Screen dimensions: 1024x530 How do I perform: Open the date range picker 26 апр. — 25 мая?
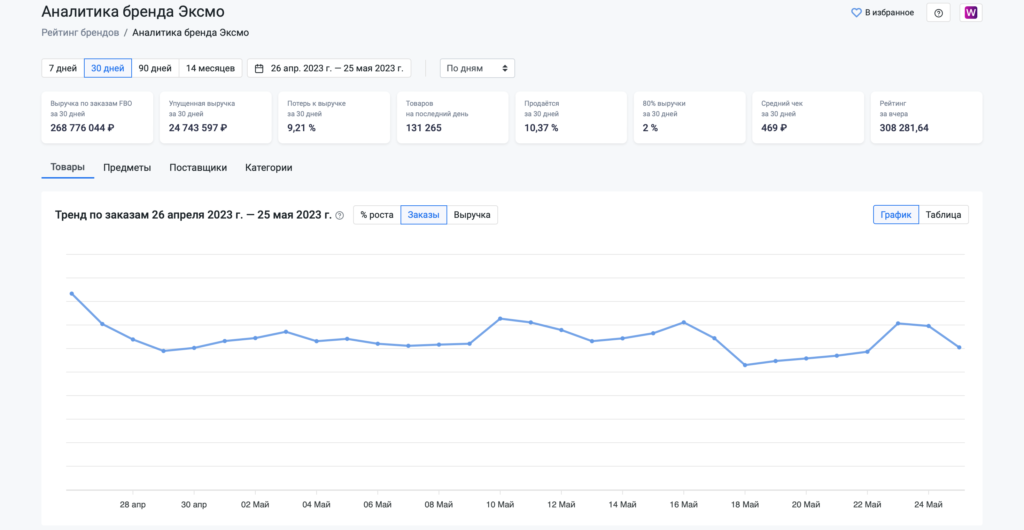tap(329, 68)
